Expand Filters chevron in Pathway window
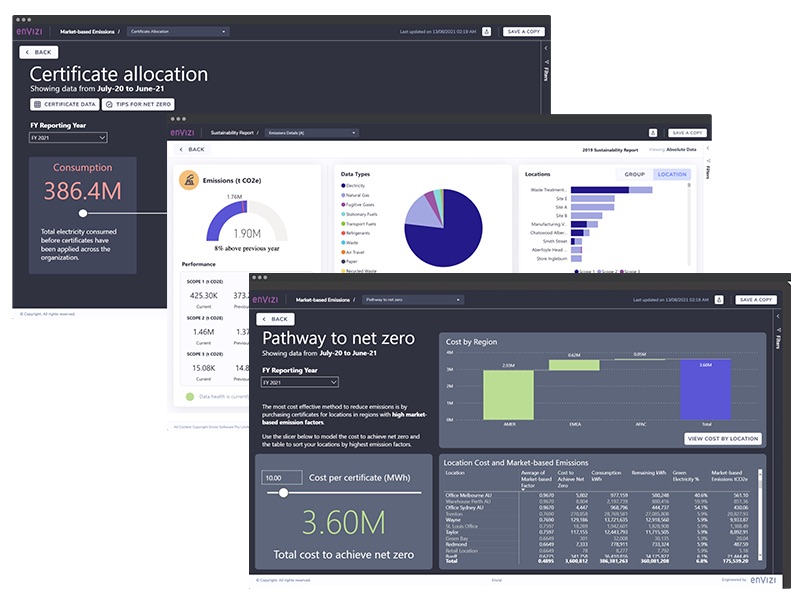800x600 pixels. (778, 316)
